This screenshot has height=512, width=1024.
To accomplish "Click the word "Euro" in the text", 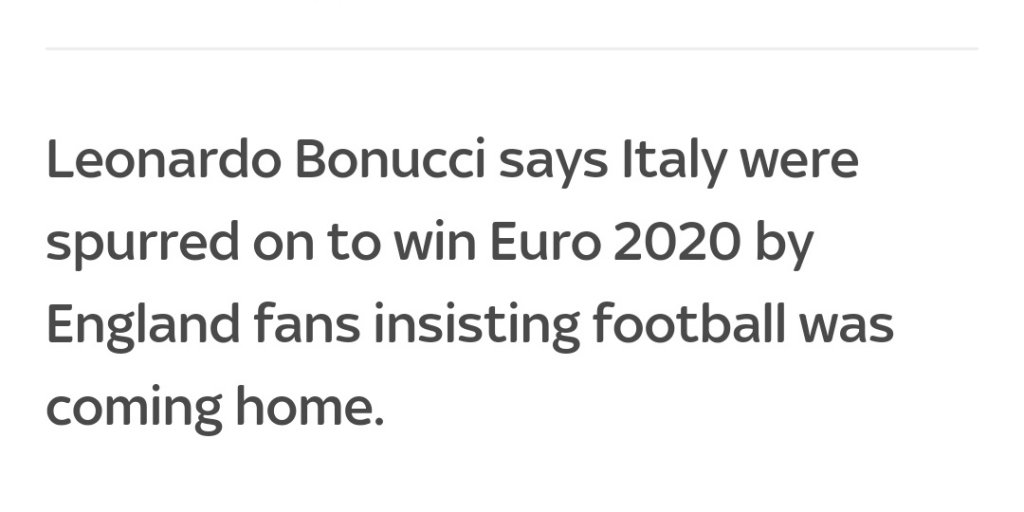I will click(x=545, y=242).
